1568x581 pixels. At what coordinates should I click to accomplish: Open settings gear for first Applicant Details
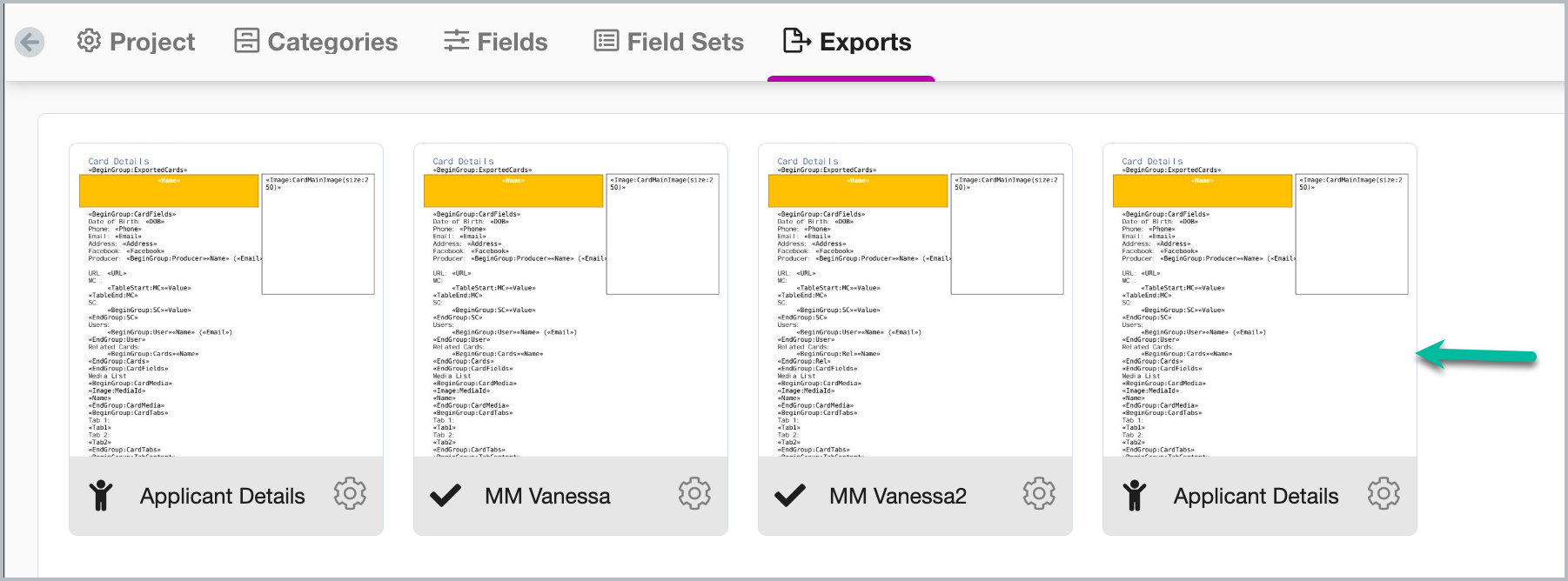tap(350, 493)
